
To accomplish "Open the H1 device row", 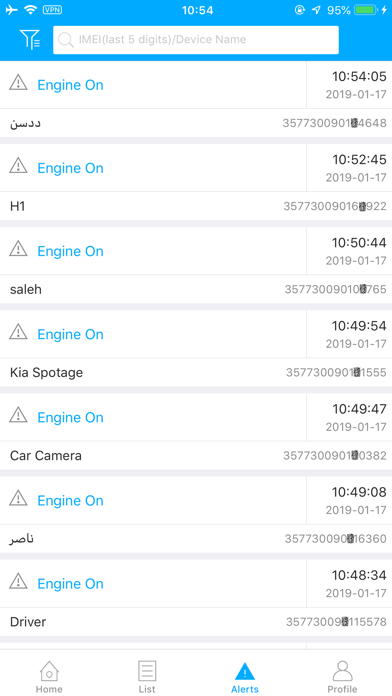I will coord(196,206).
